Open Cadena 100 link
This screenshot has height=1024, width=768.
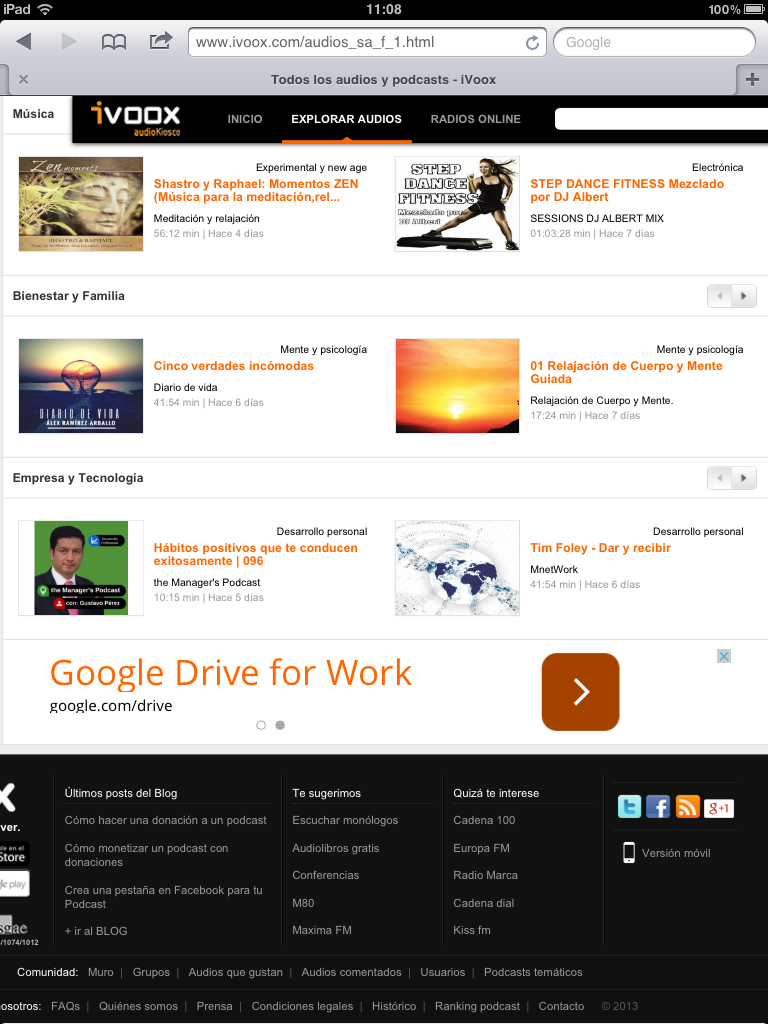484,820
